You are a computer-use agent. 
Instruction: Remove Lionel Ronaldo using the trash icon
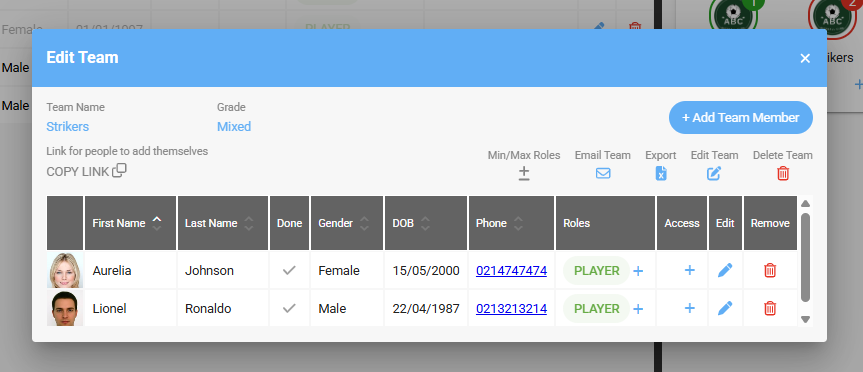pyautogui.click(x=770, y=308)
